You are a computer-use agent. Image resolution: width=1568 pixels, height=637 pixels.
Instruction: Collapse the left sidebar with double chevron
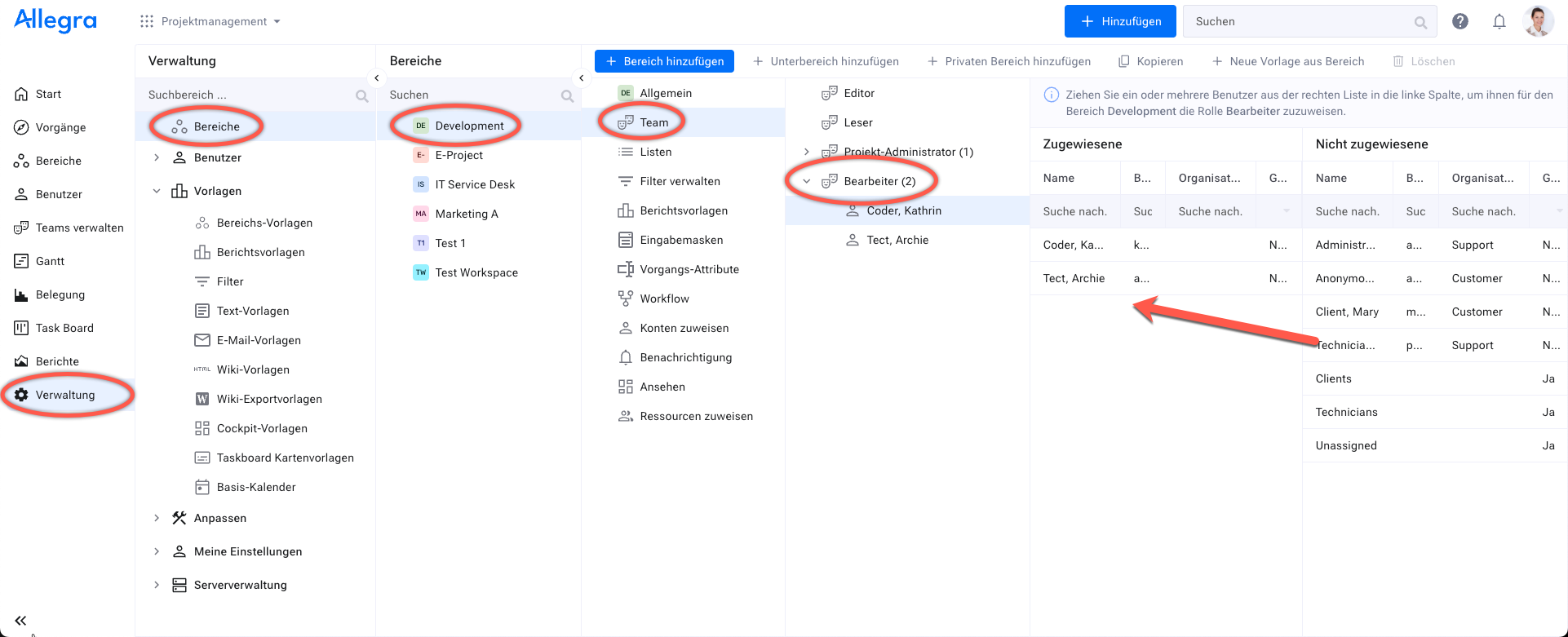point(20,621)
